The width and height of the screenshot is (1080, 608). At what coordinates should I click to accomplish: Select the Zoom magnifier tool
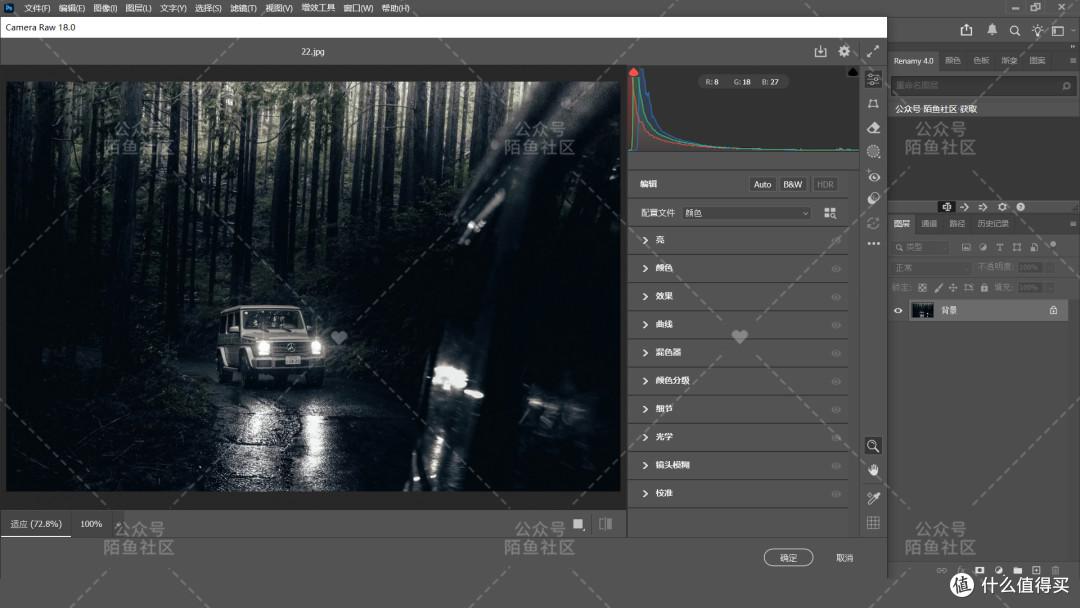click(873, 445)
